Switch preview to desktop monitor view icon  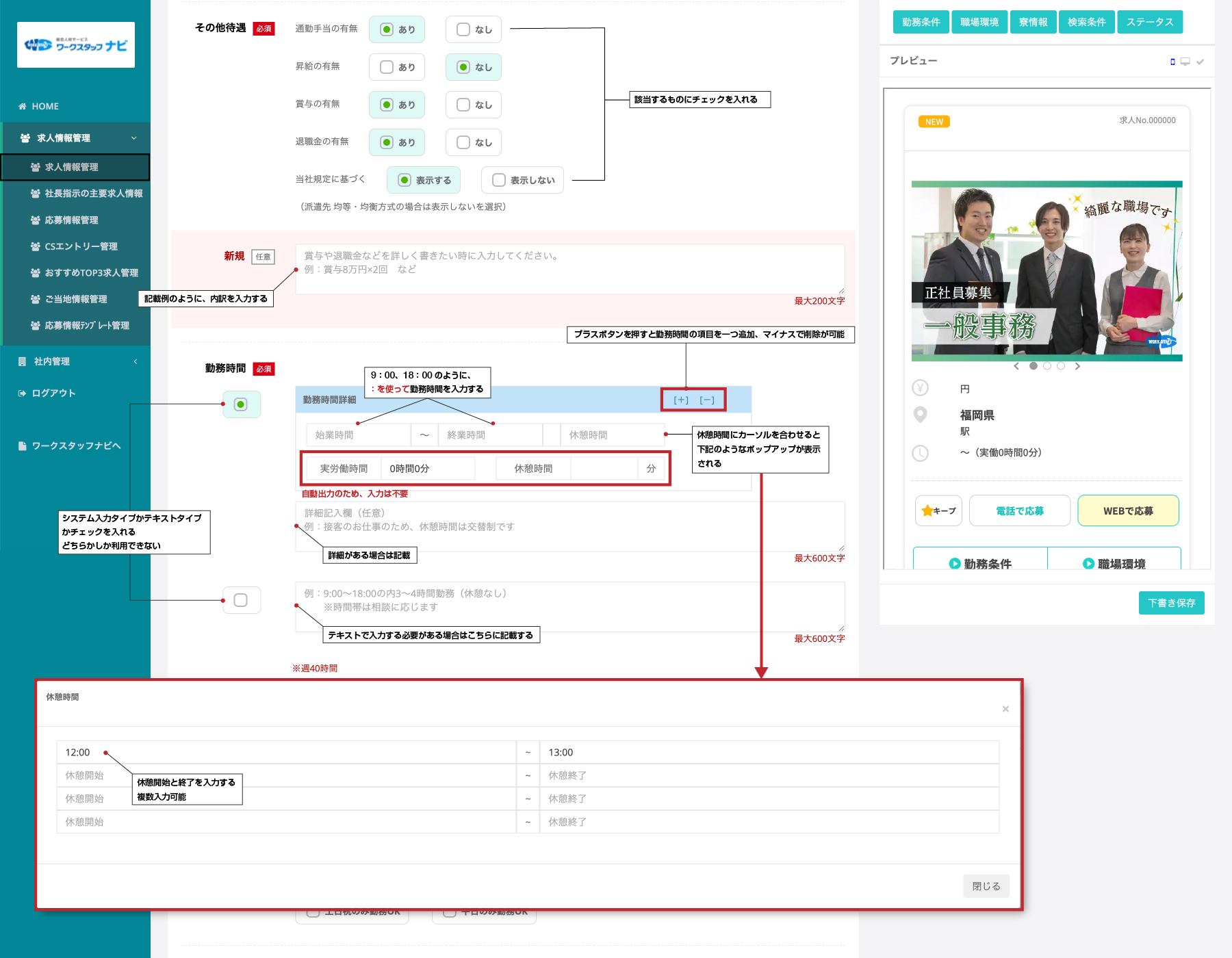(x=1185, y=62)
